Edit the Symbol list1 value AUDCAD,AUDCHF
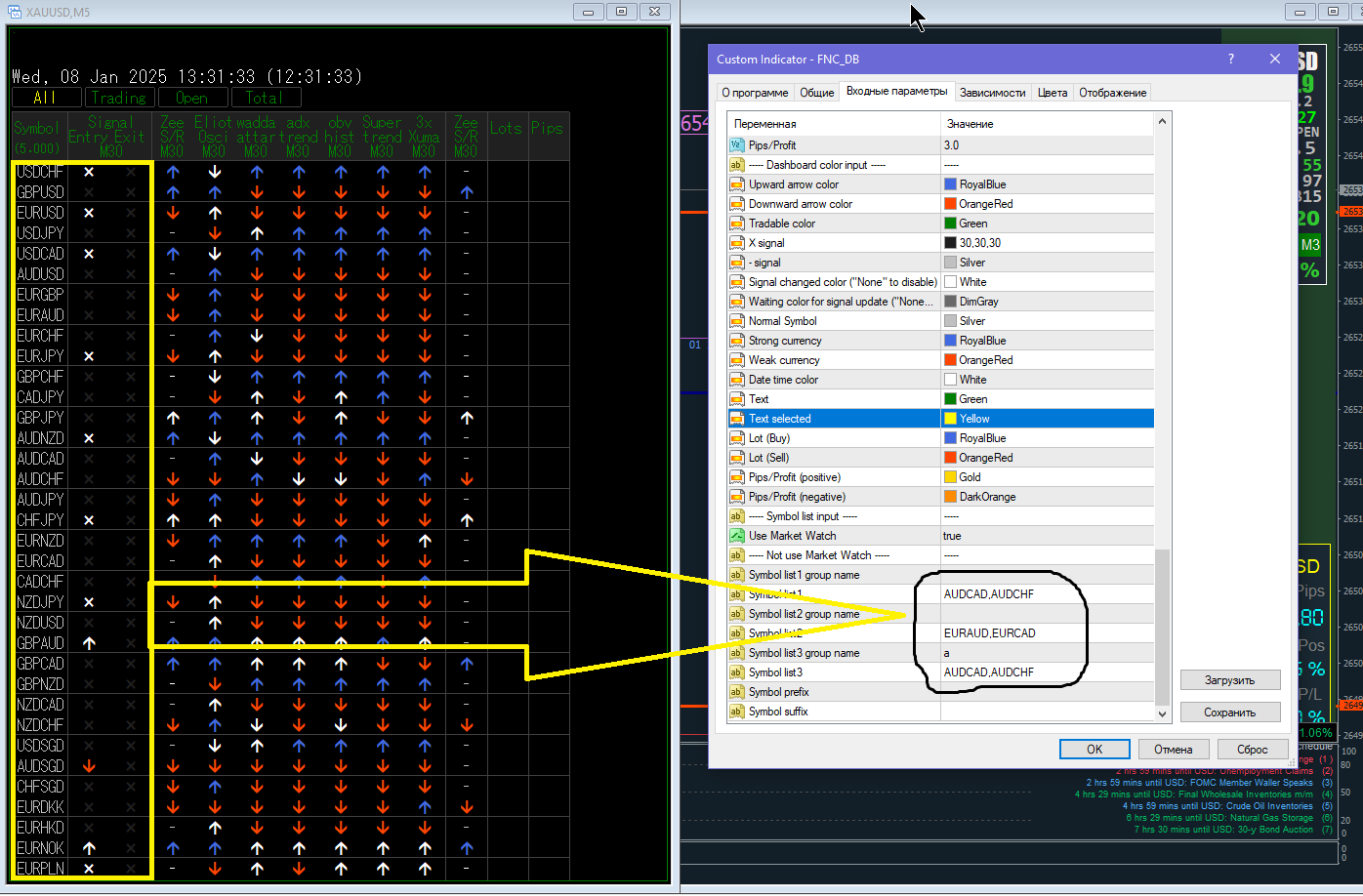Screen dimensions: 1363x896 (1047, 594)
